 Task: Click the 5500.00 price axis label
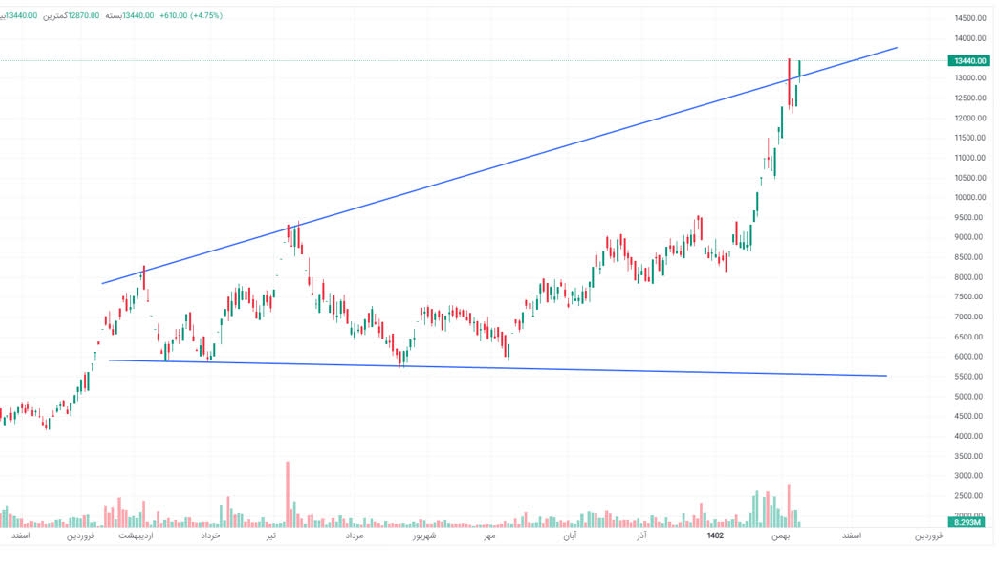(970, 377)
